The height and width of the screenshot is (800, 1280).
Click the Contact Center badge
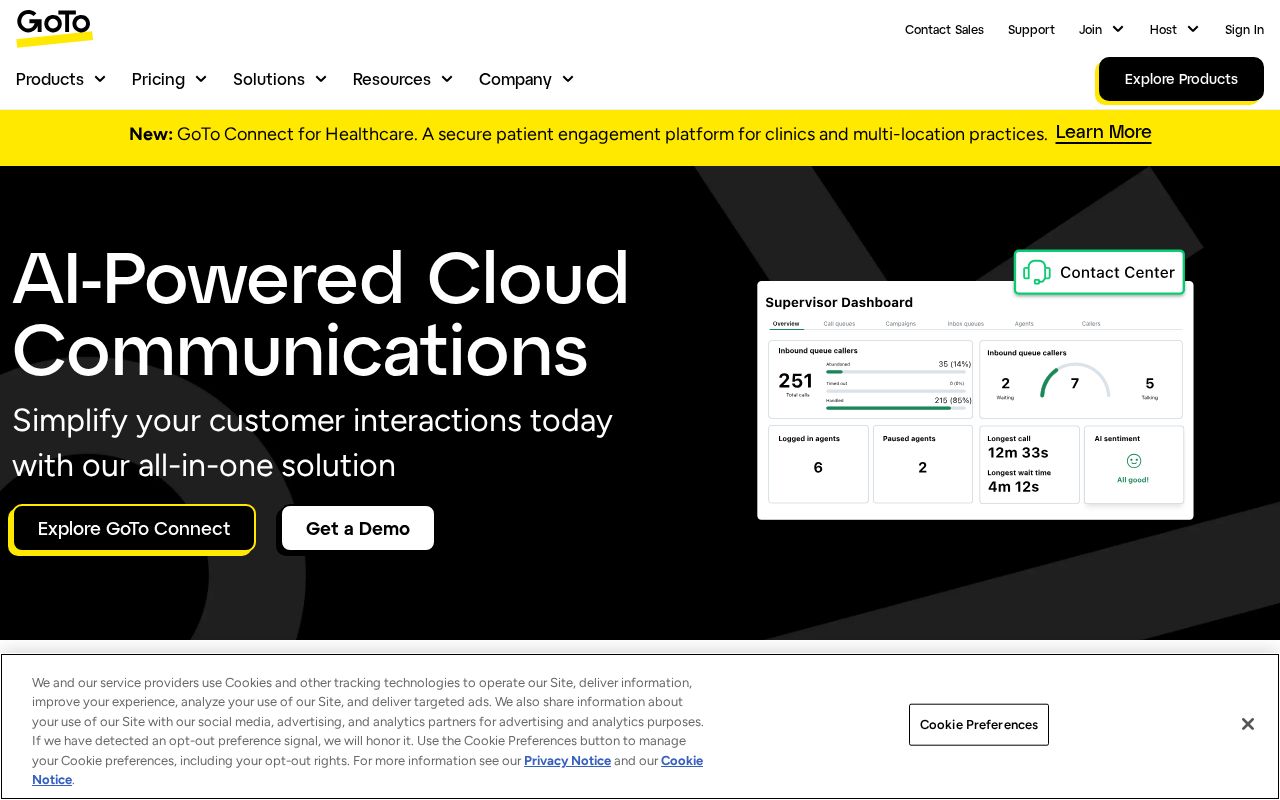click(1099, 272)
